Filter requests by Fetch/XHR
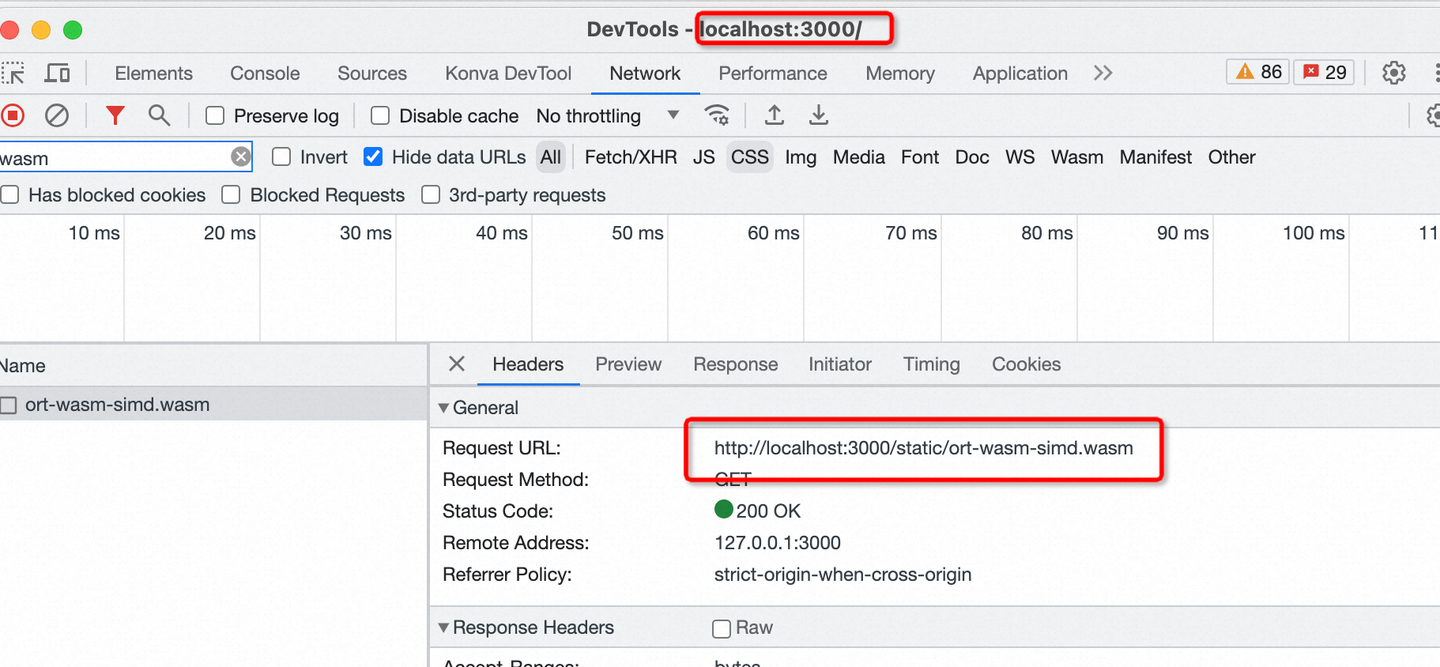Screen dimensions: 1440x667 pos(630,157)
